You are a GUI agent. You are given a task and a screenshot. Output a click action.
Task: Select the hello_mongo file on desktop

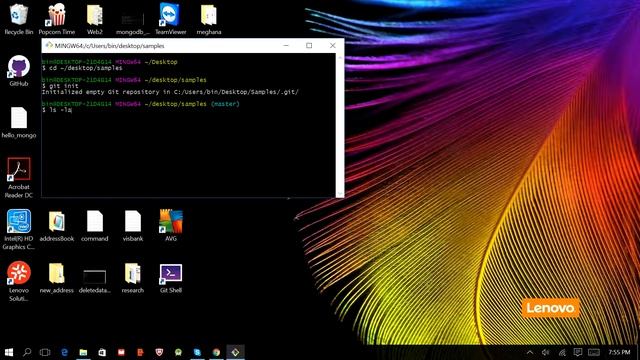point(19,122)
